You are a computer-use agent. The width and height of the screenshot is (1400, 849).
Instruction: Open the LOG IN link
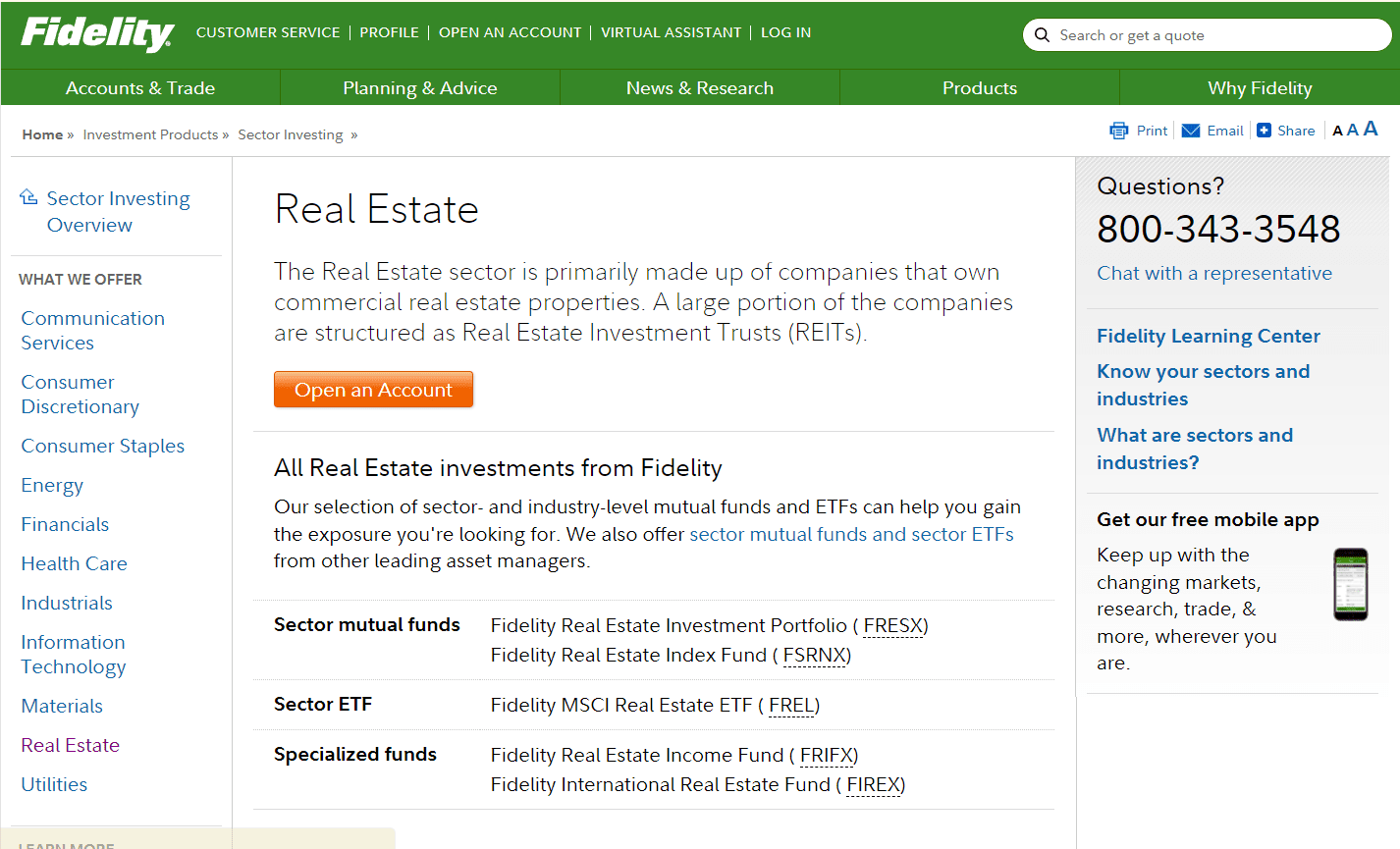click(785, 32)
